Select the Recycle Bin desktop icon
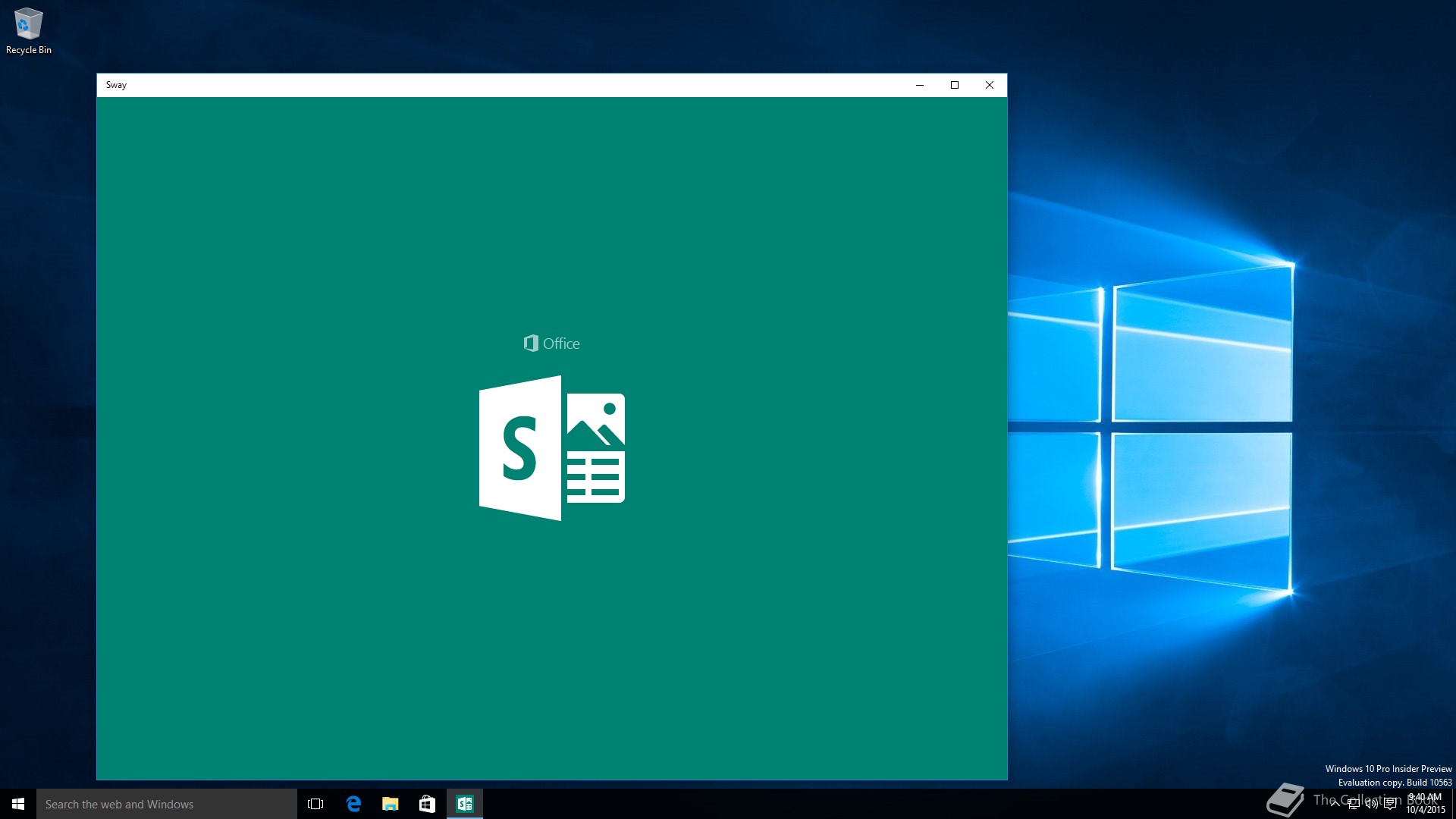Image resolution: width=1456 pixels, height=819 pixels. (28, 30)
